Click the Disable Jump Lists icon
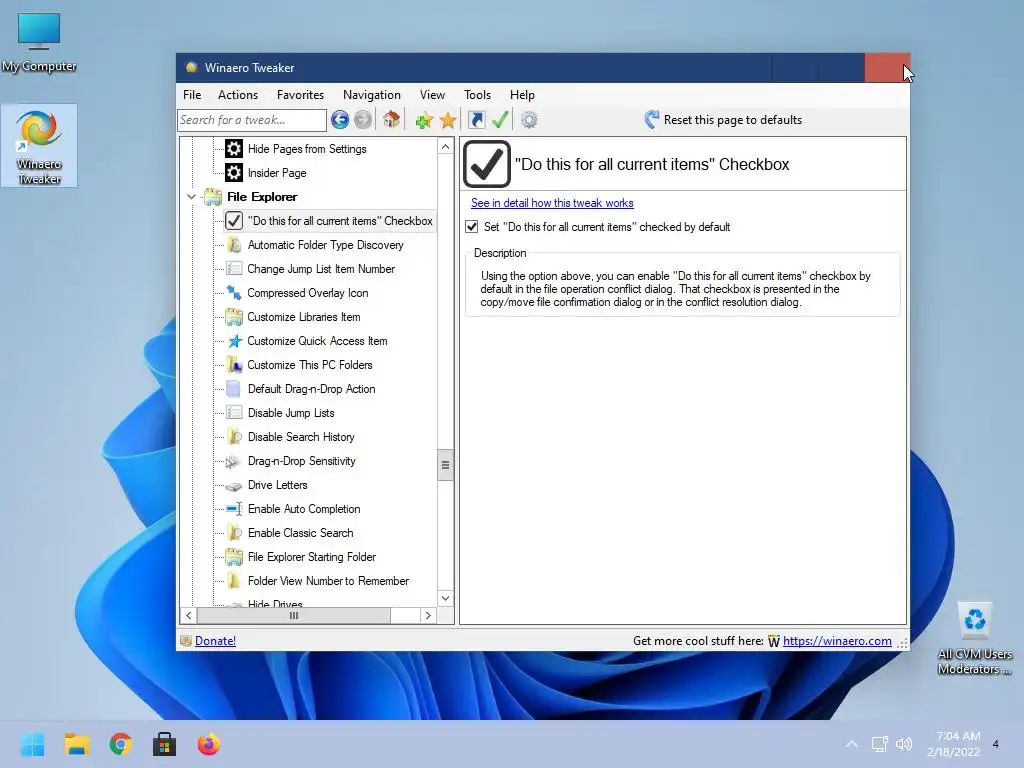This screenshot has height=768, width=1024. (x=234, y=413)
